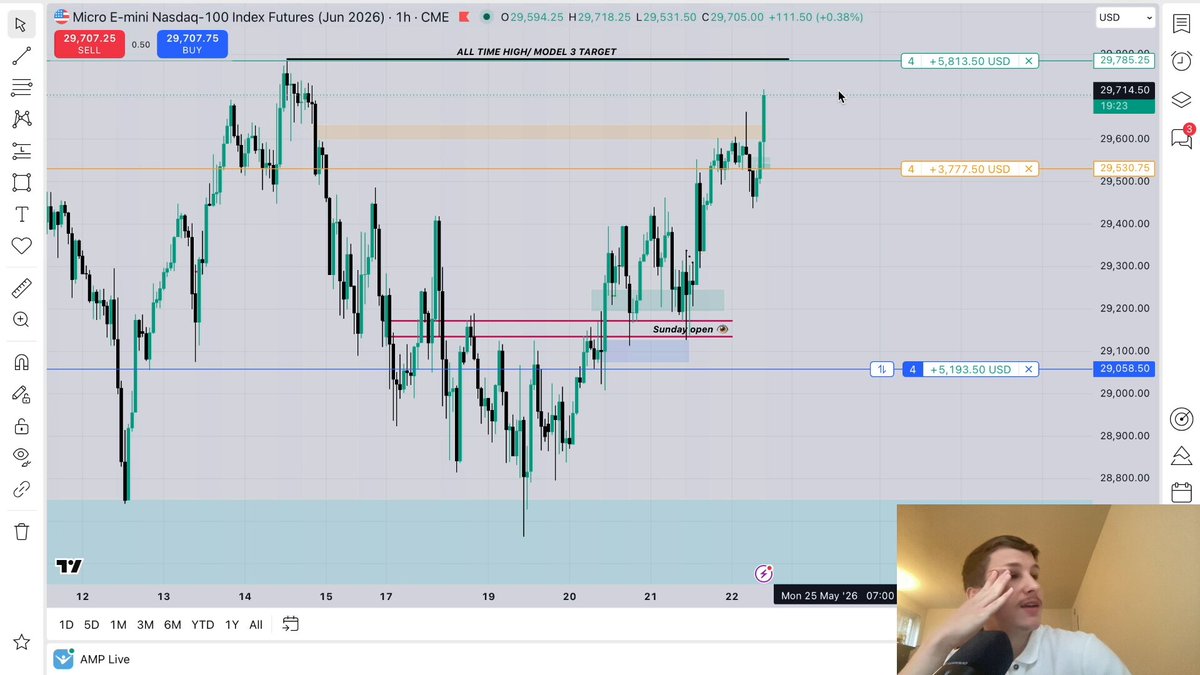
Task: Cancel the +5,813.50 USD order line
Action: 1028,61
